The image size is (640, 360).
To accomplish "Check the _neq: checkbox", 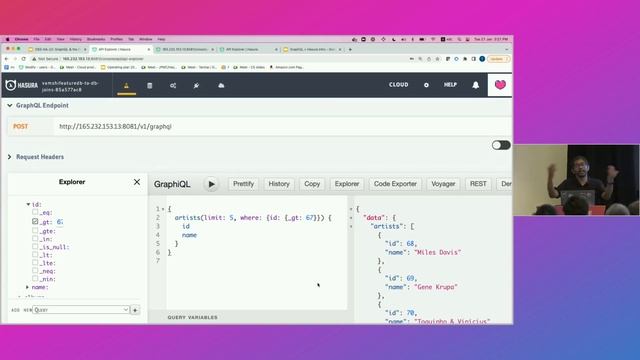I will [35, 271].
